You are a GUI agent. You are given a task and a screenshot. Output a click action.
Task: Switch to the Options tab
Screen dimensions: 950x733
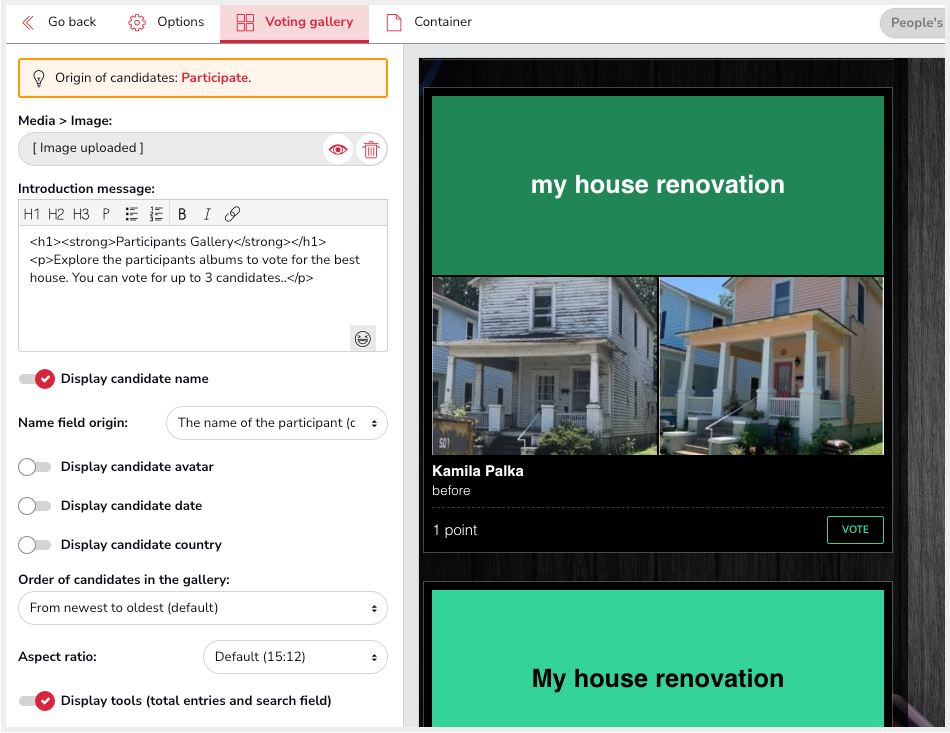click(167, 22)
